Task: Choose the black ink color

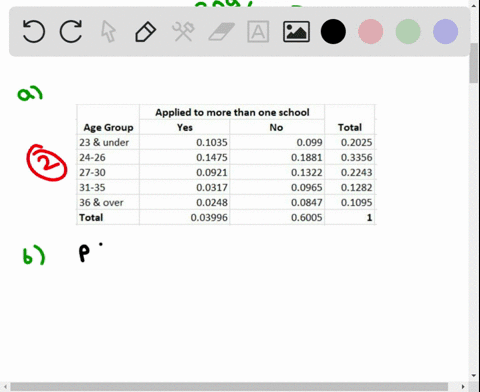Action: pyautogui.click(x=333, y=31)
